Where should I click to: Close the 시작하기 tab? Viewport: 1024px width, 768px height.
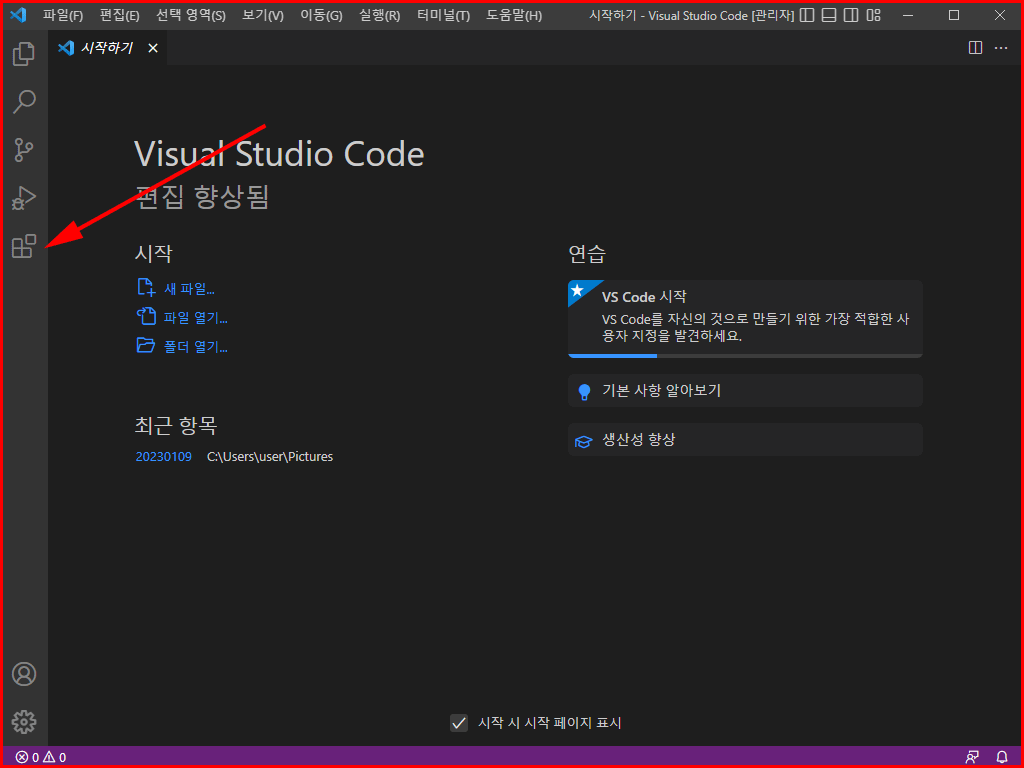point(153,48)
